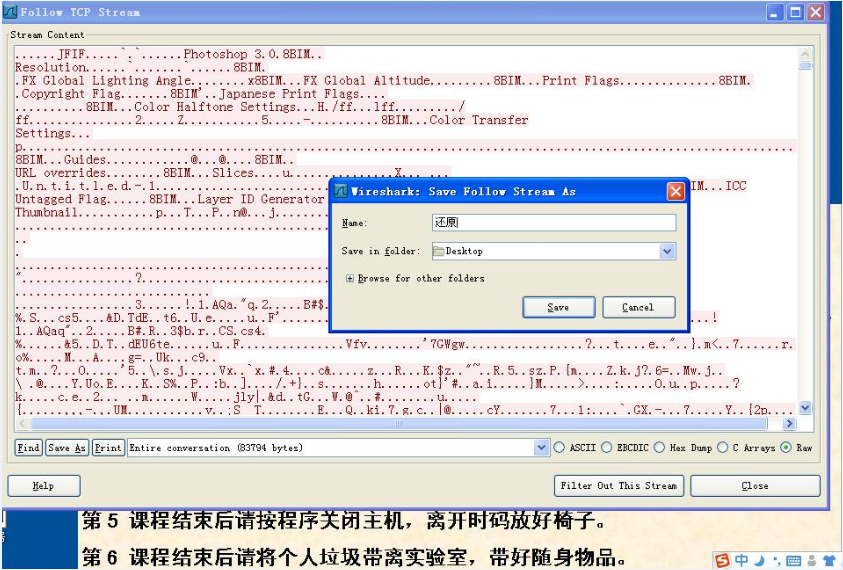Click Filter Out This Stream button
843x570 pixels.
click(619, 486)
